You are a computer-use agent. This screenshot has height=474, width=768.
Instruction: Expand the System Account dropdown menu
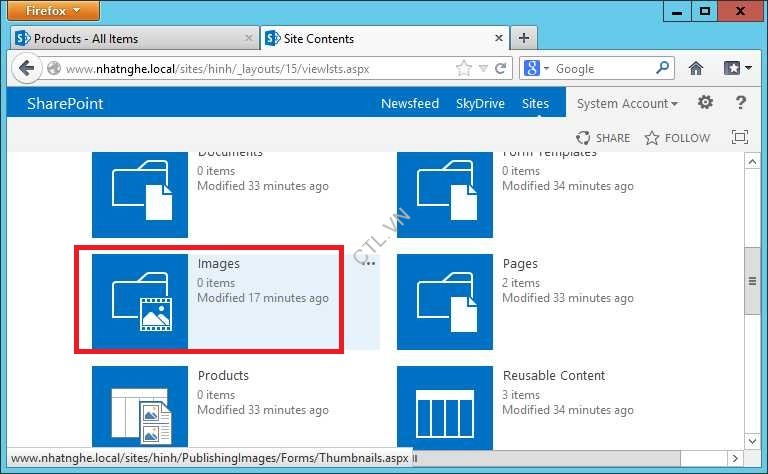[627, 104]
